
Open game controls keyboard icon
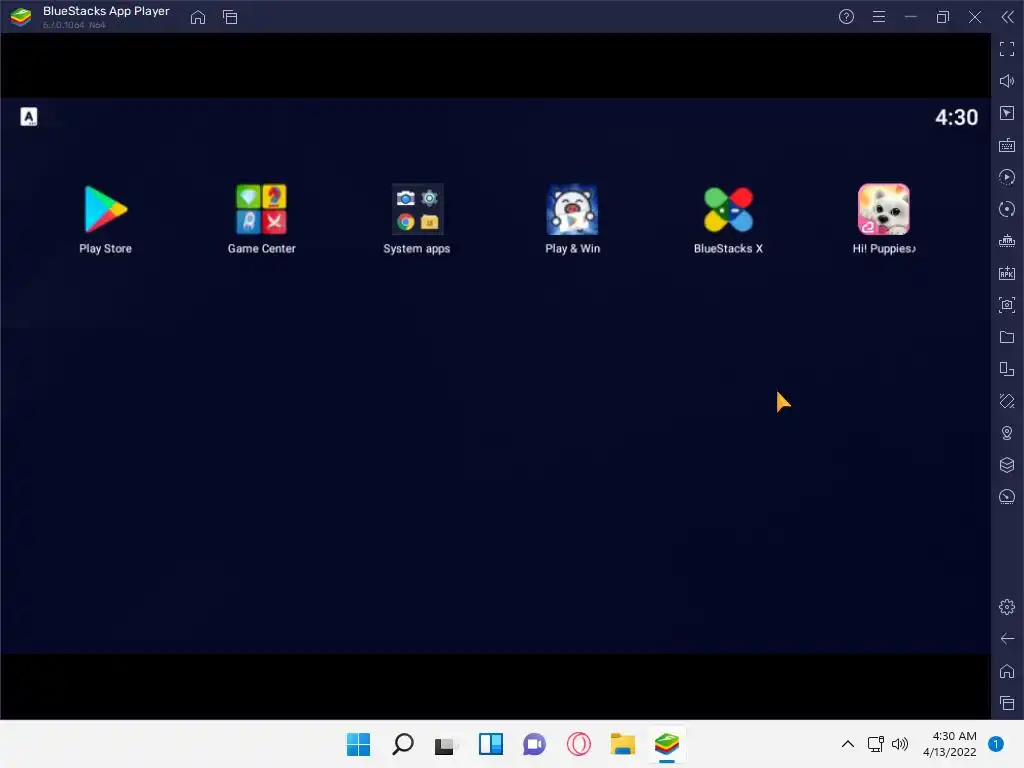tap(1007, 145)
